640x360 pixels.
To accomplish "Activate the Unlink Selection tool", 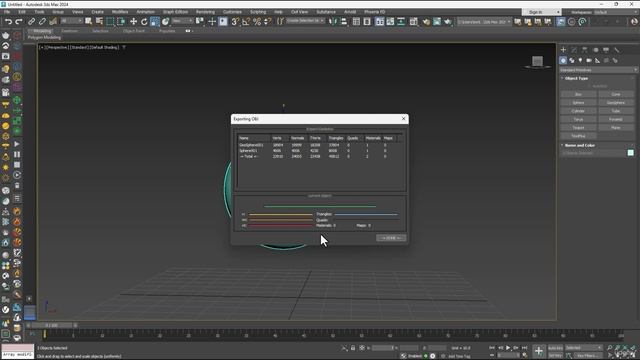I will click(42, 22).
